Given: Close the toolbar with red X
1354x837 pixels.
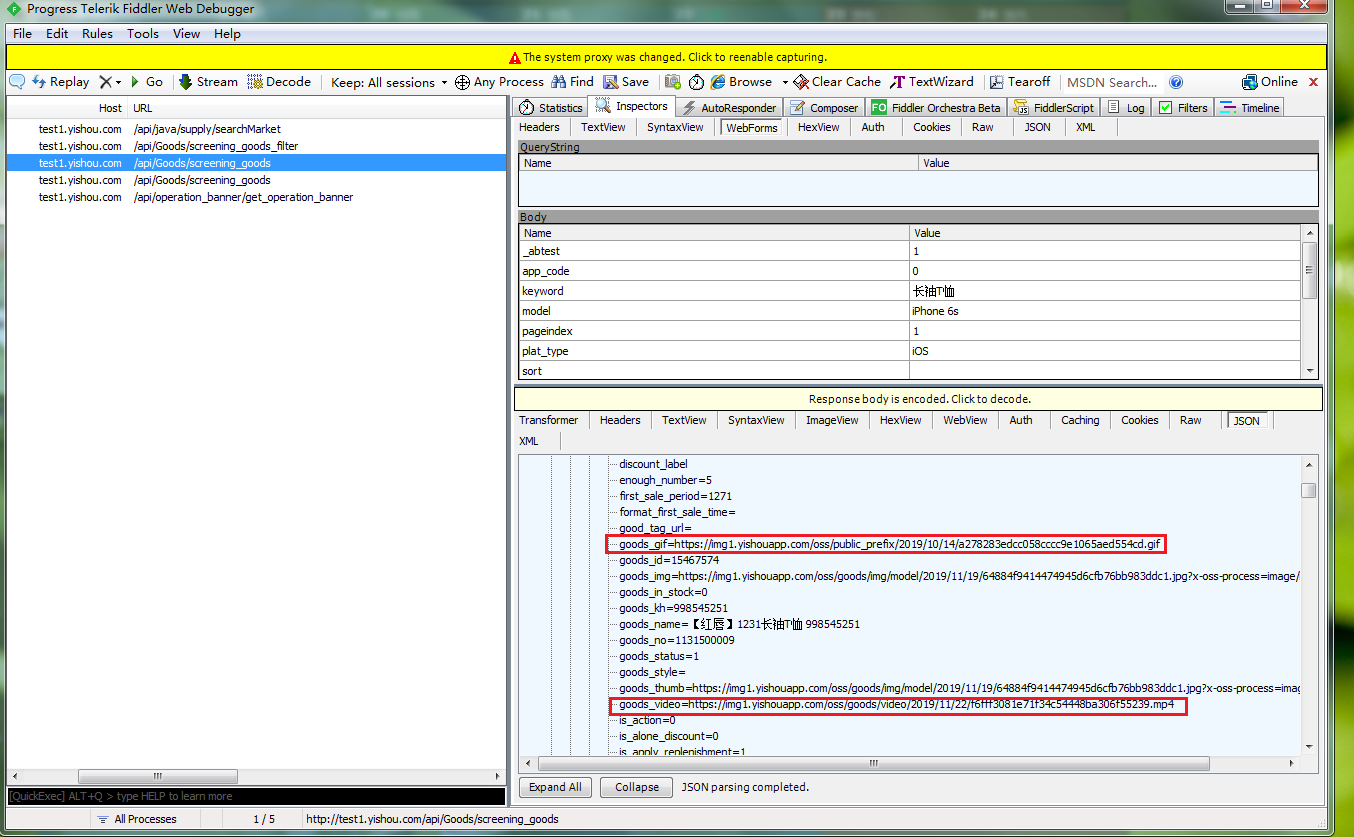Looking at the screenshot, I should (1314, 82).
